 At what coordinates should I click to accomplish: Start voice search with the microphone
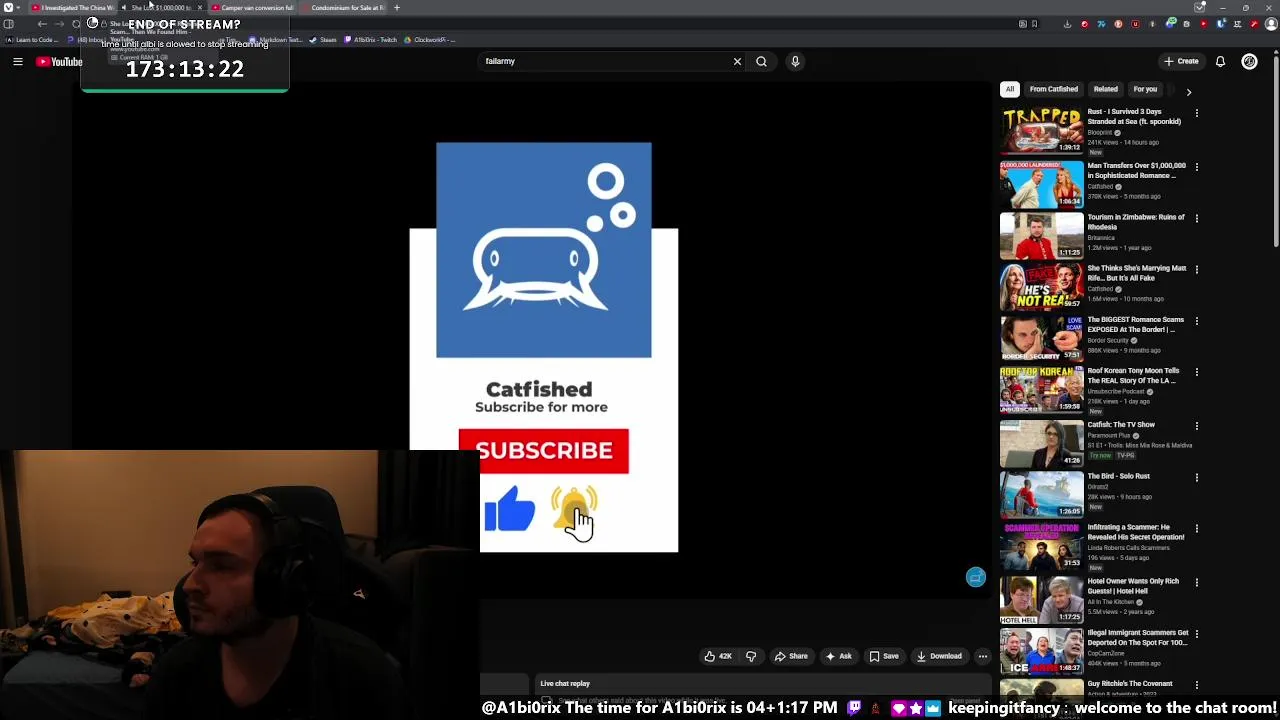click(x=795, y=61)
